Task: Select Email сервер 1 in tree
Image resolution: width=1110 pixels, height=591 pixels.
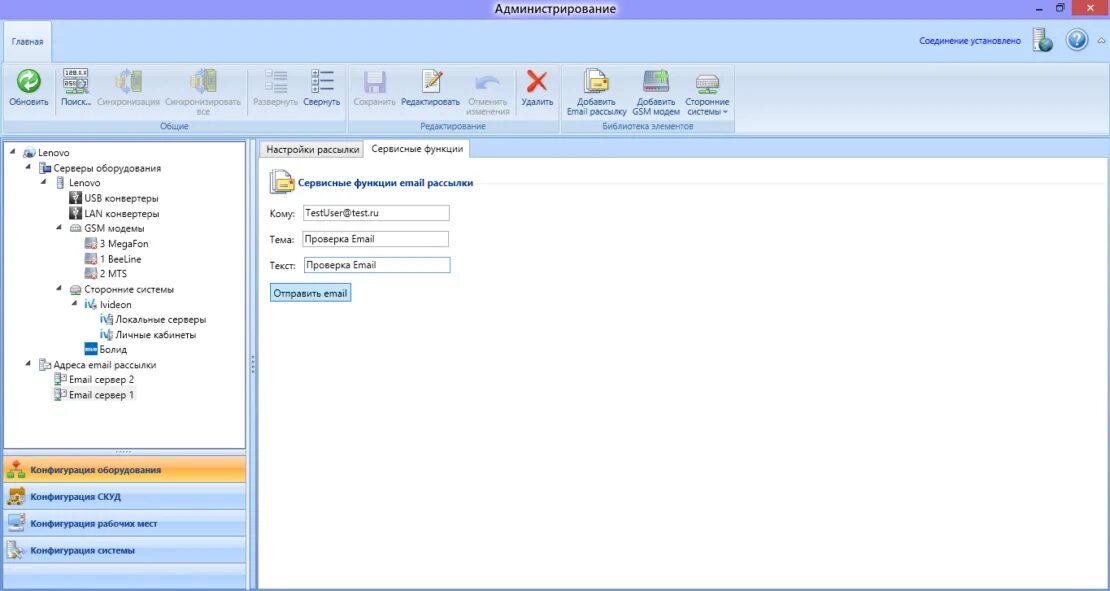Action: click(x=101, y=395)
